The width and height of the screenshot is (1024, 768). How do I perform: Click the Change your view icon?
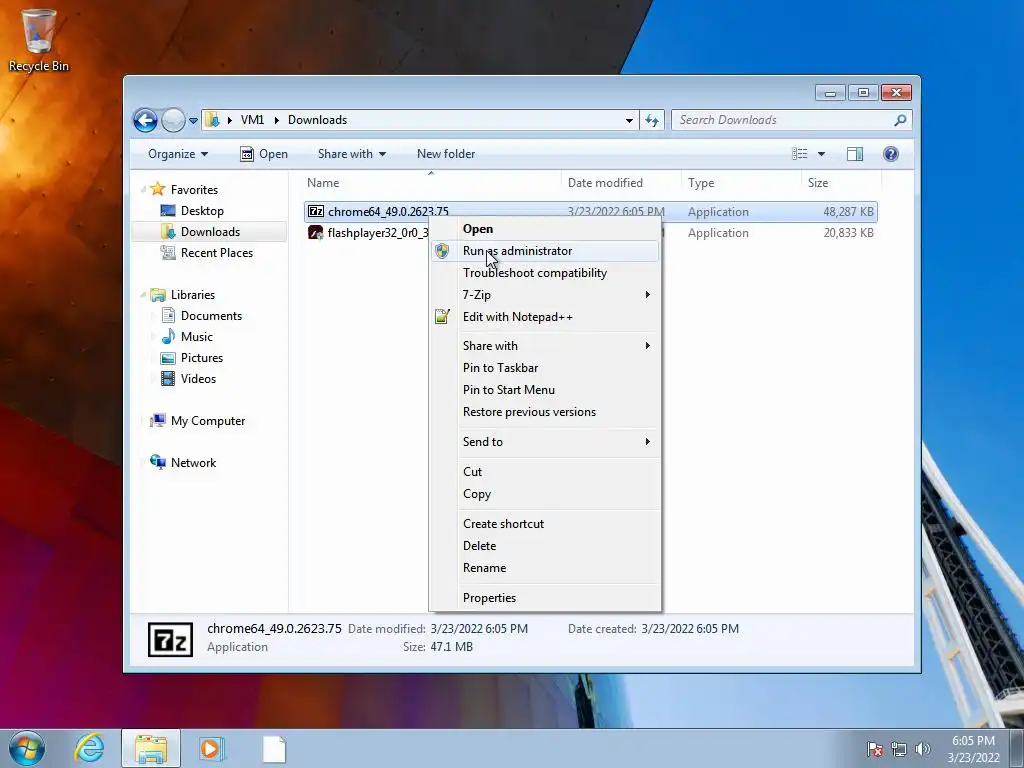click(799, 153)
